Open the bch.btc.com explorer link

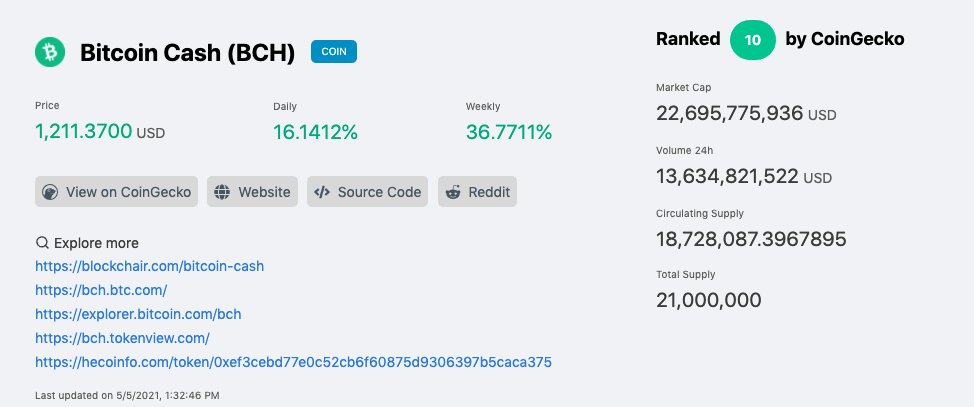(x=101, y=290)
